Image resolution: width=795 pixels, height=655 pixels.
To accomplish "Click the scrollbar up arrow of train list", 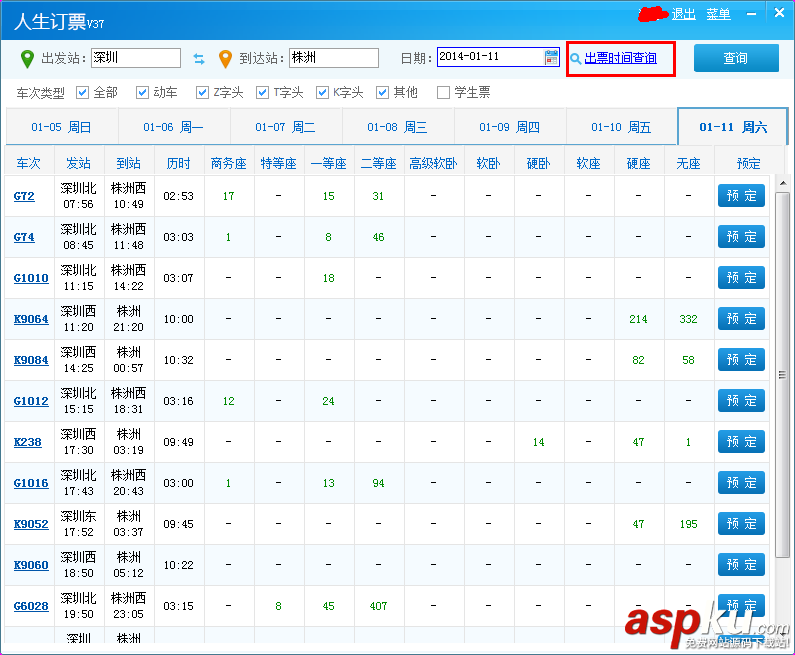I will point(783,183).
